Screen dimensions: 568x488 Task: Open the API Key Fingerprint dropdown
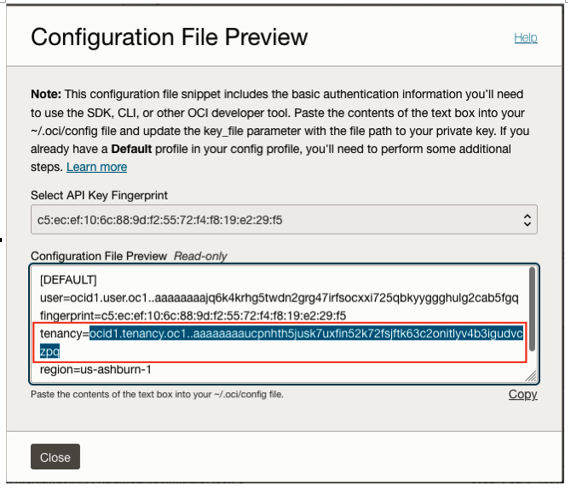point(284,220)
